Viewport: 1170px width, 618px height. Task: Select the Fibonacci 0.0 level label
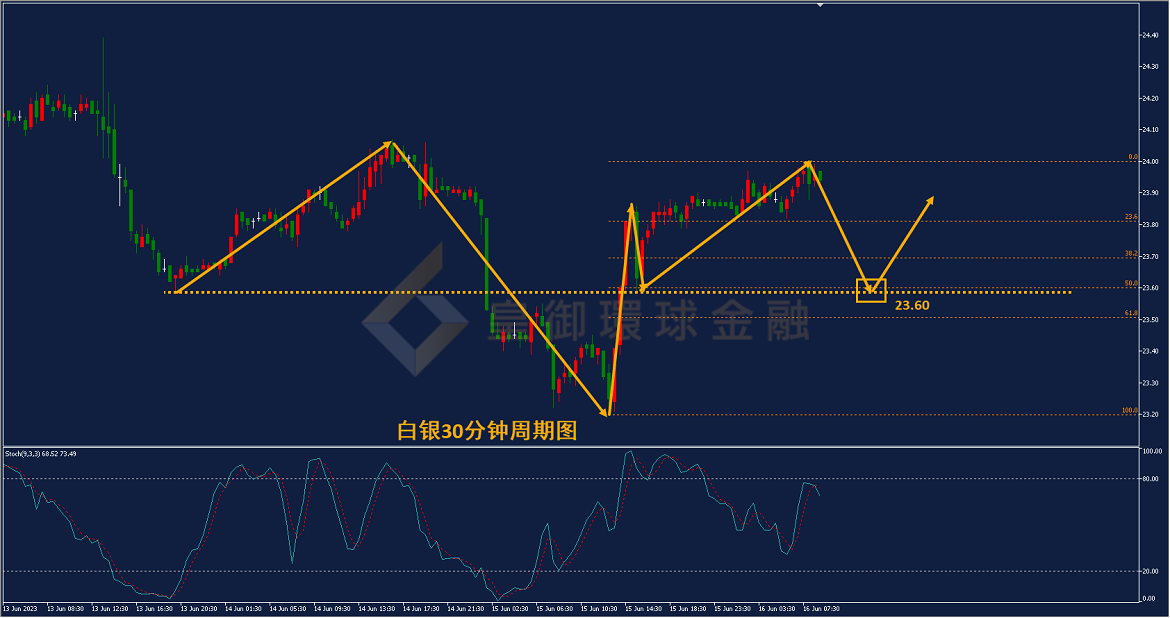pyautogui.click(x=1133, y=157)
